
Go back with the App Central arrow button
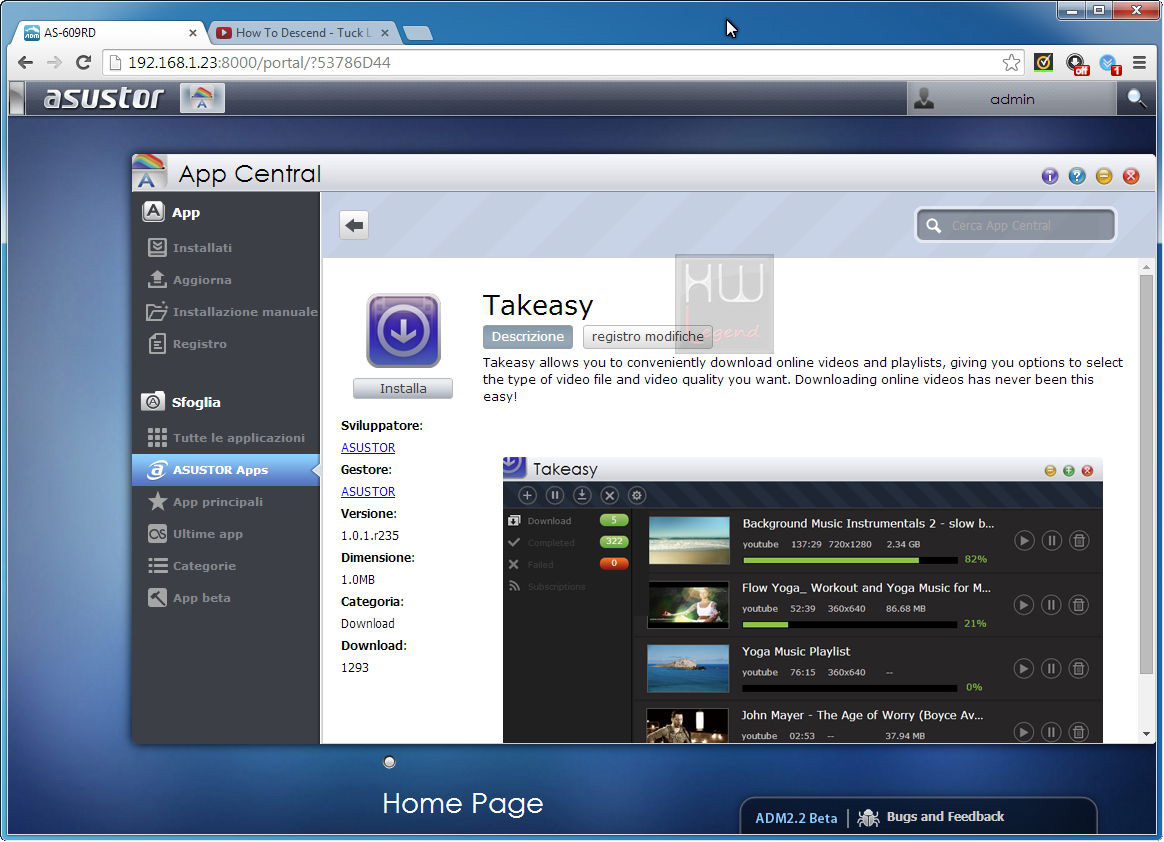click(x=354, y=225)
